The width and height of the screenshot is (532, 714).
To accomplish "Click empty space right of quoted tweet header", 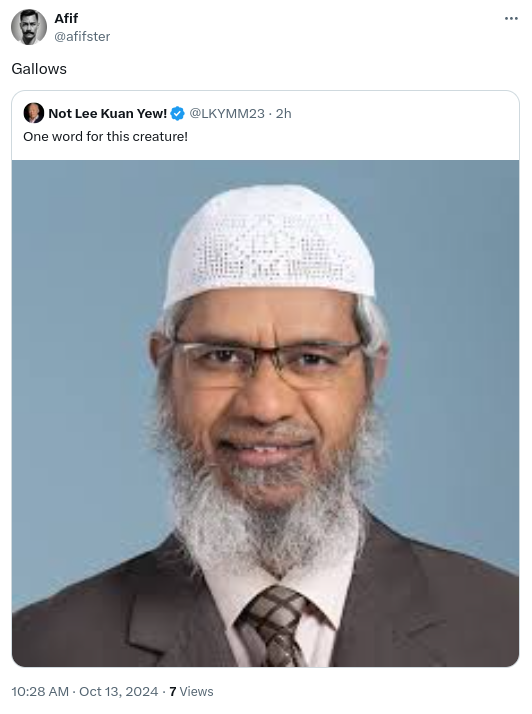I will pyautogui.click(x=403, y=113).
